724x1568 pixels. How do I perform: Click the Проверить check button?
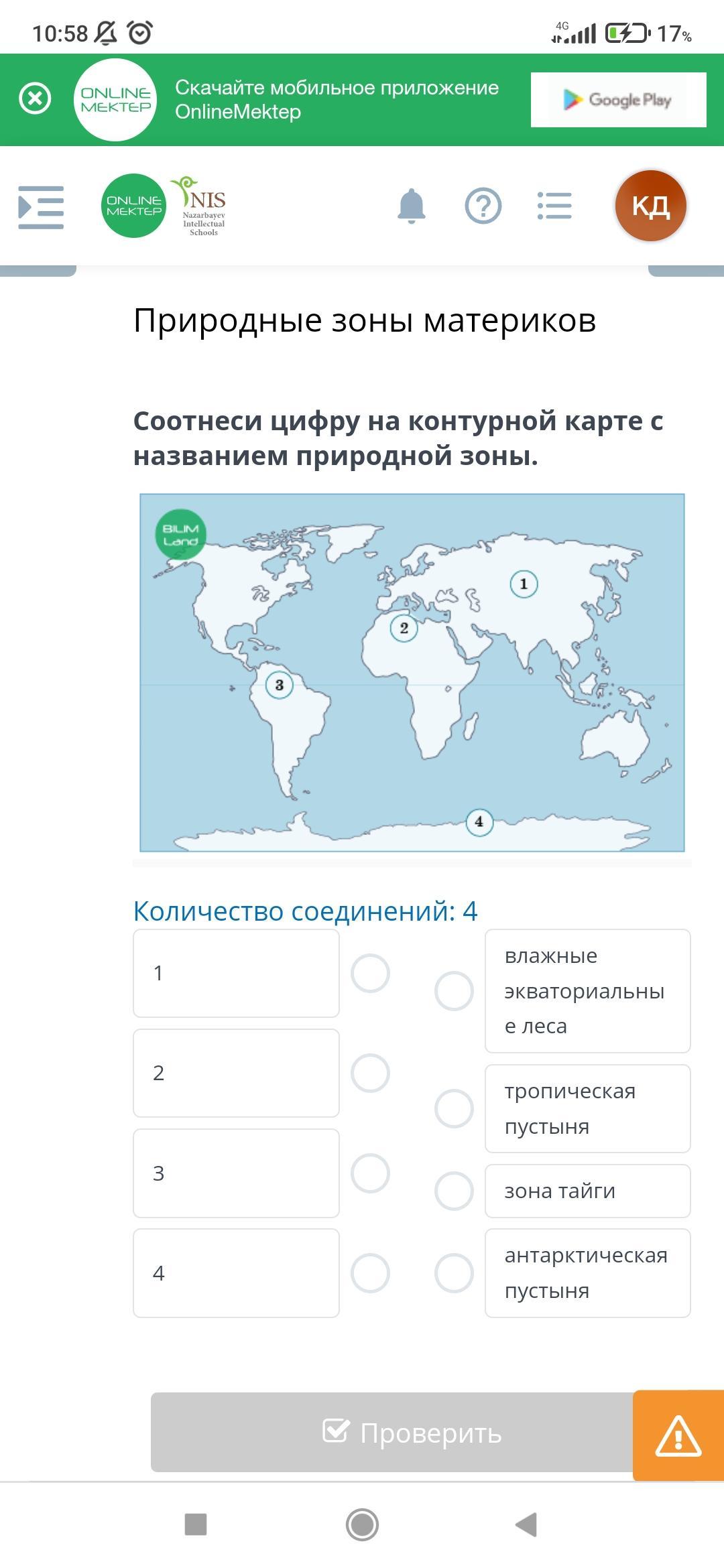pos(392,1433)
